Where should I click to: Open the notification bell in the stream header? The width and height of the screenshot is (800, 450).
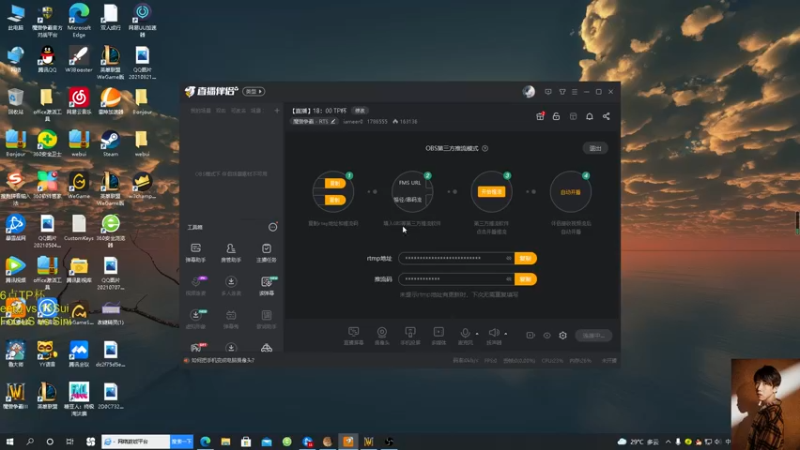pos(589,116)
